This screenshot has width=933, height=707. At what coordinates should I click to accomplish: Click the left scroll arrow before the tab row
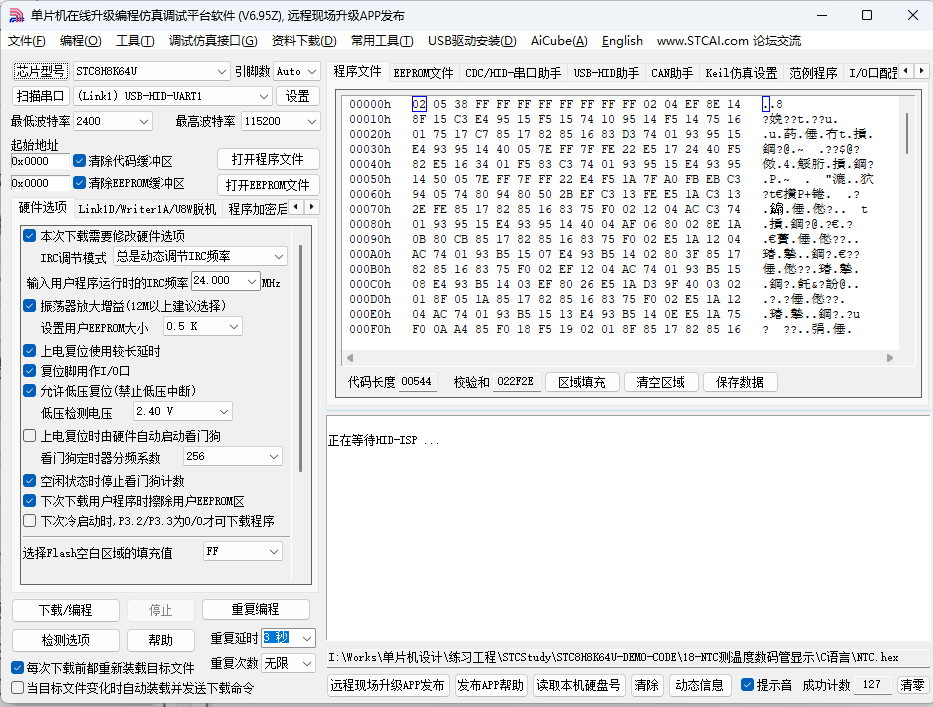pyautogui.click(x=906, y=71)
